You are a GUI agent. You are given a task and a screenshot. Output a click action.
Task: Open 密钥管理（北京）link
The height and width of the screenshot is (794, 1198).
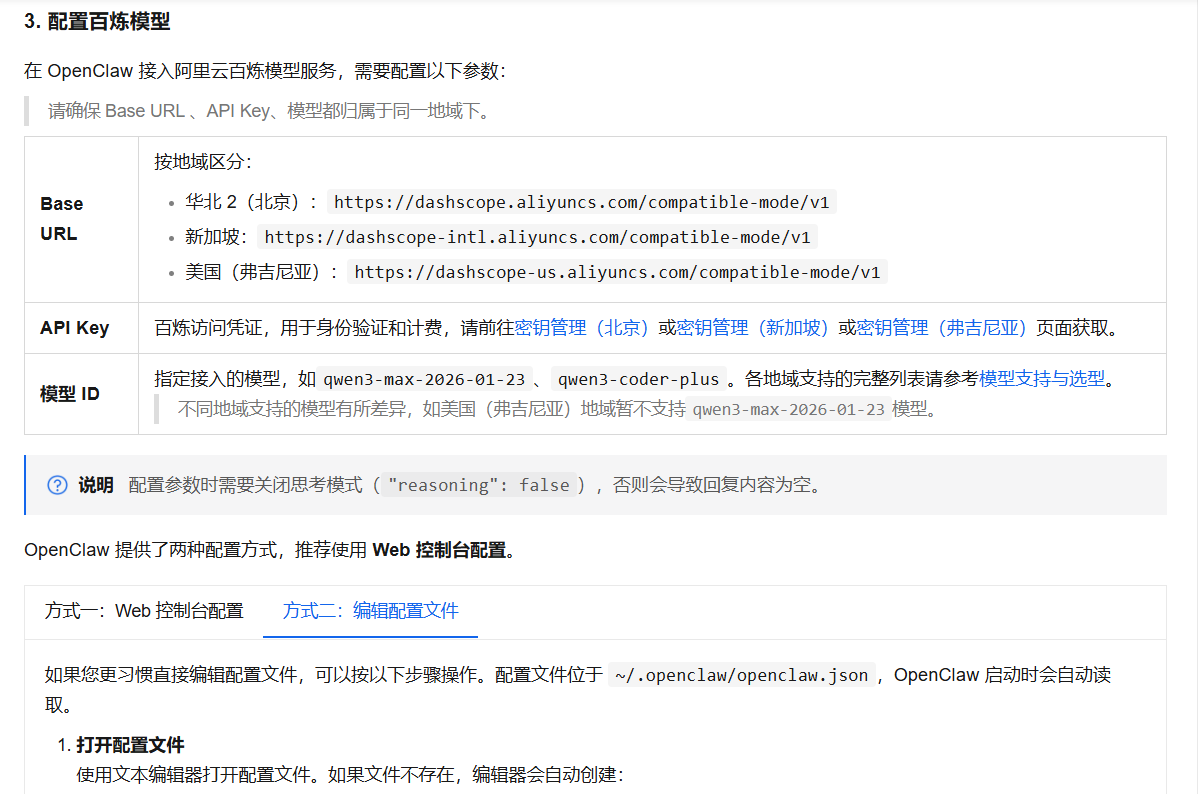point(581,328)
